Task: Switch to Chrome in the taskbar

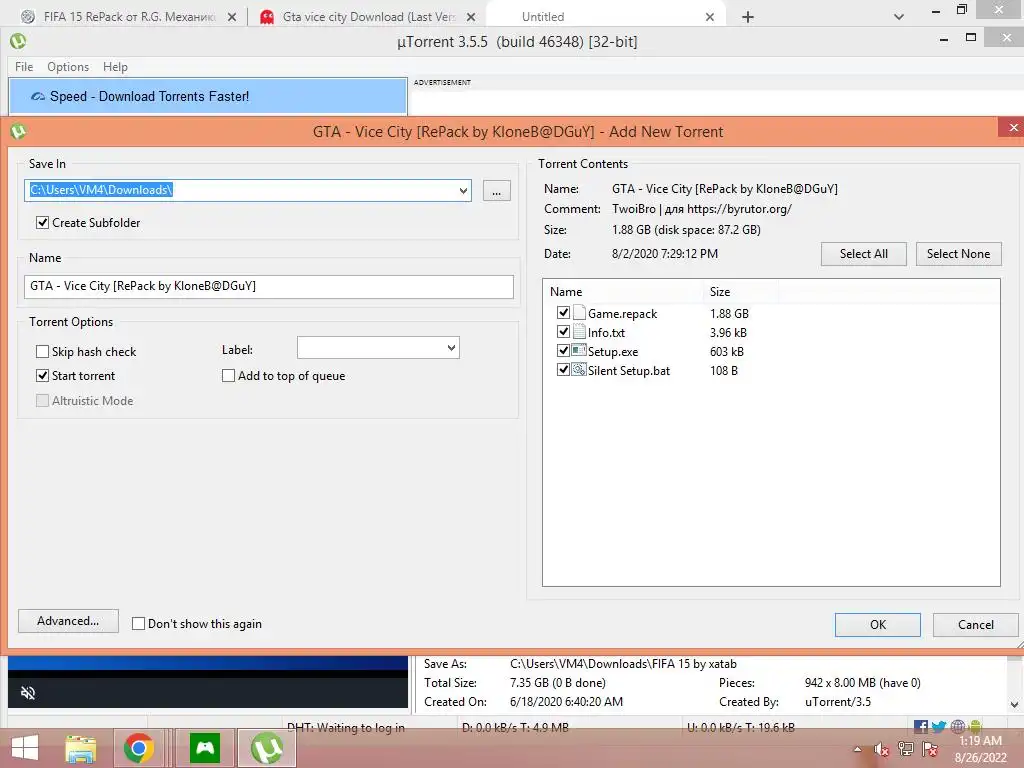Action: pyautogui.click(x=139, y=748)
